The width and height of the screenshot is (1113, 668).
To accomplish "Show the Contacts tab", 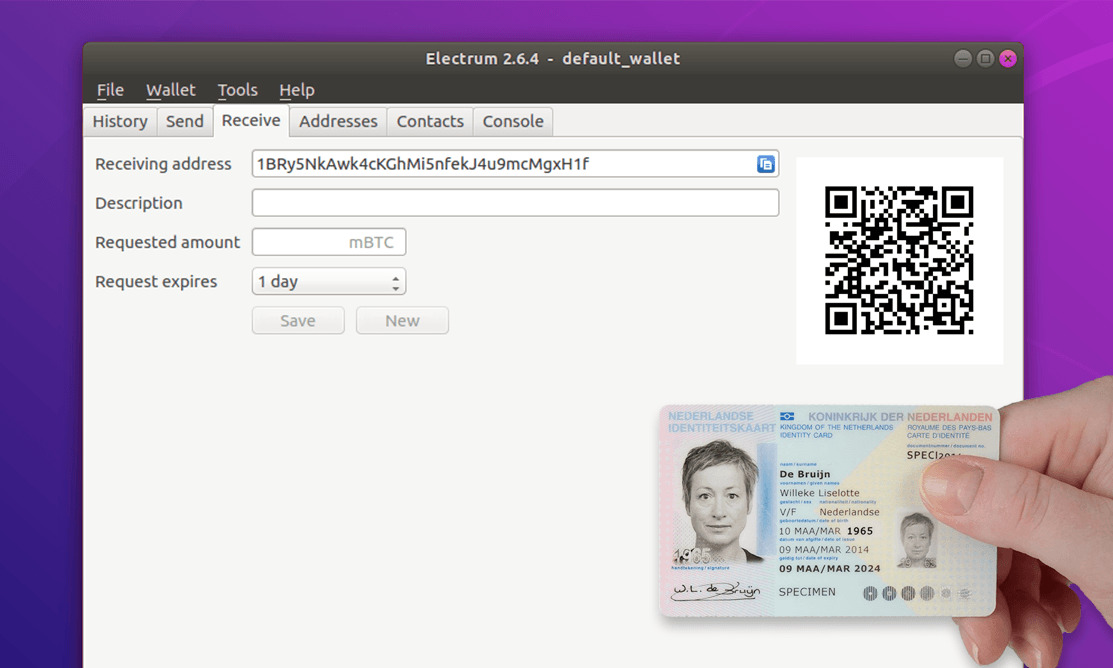I will pyautogui.click(x=430, y=121).
